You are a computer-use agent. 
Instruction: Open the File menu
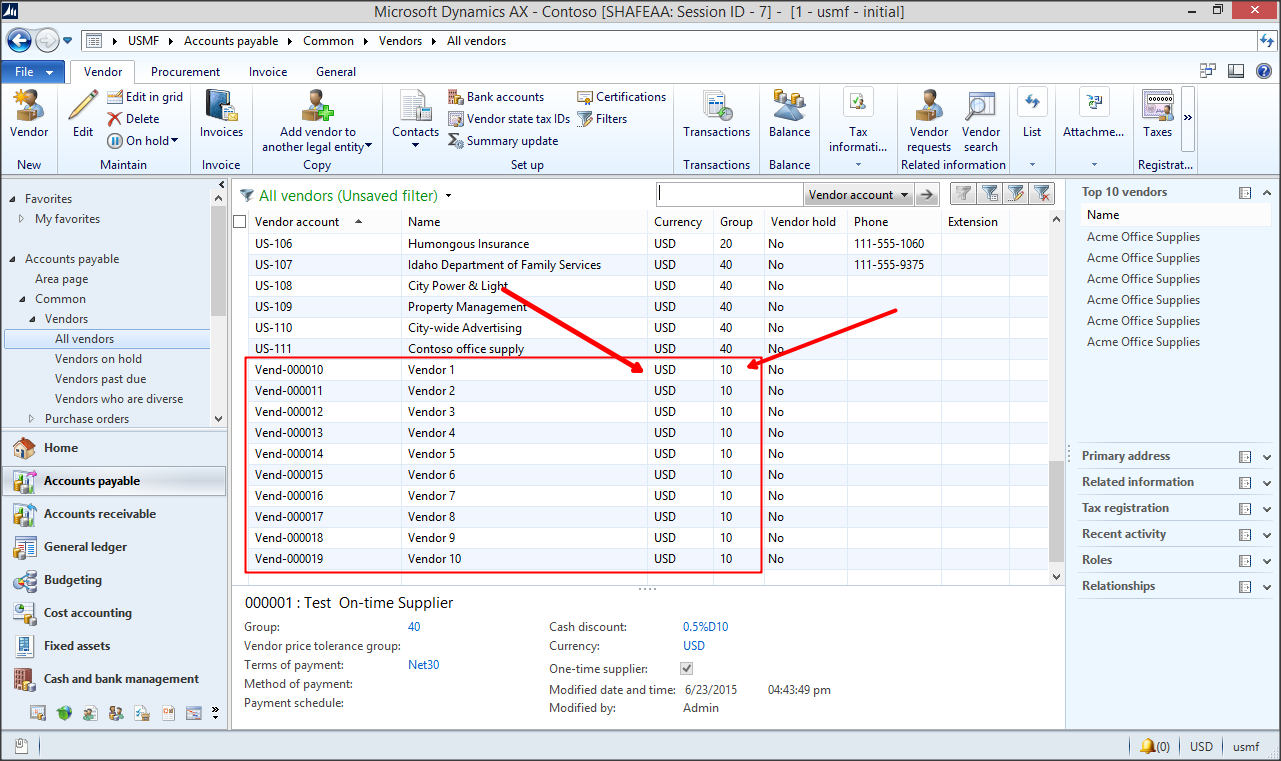30,71
